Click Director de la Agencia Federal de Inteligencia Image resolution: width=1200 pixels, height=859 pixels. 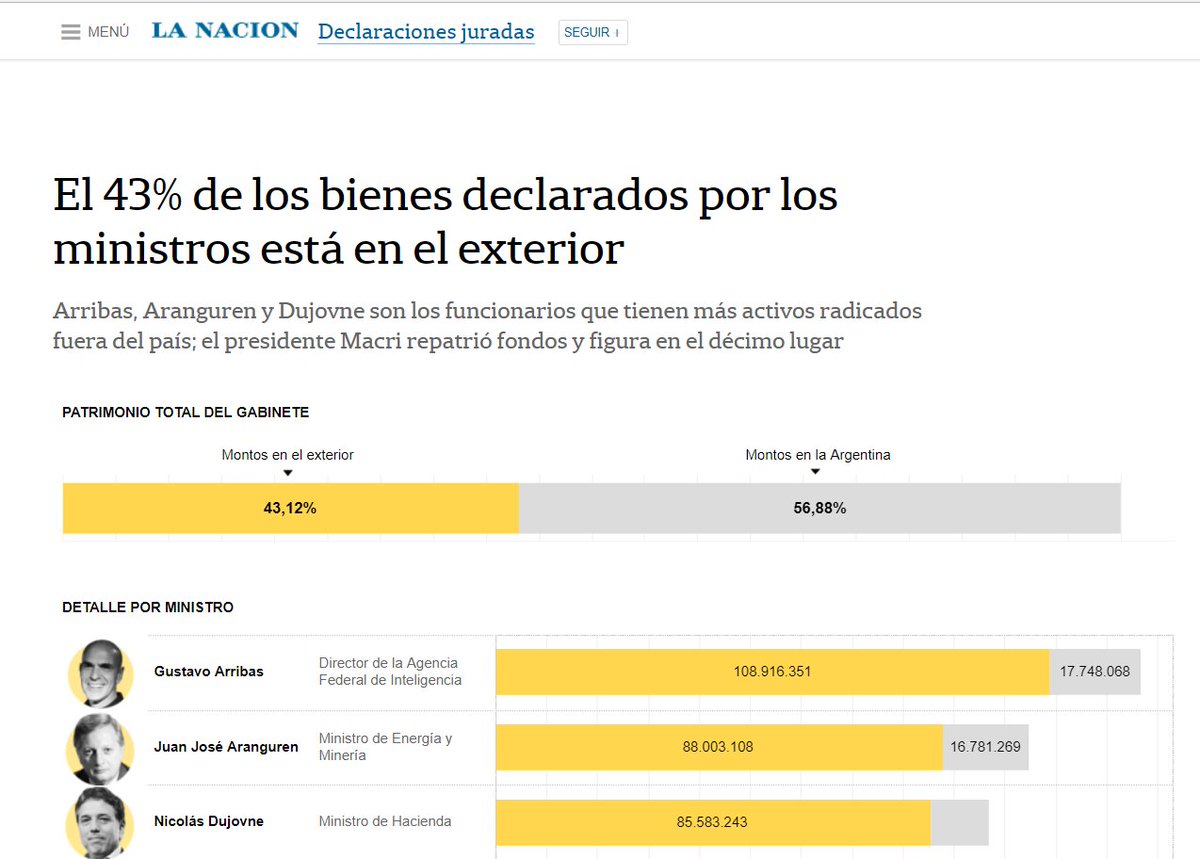[390, 671]
